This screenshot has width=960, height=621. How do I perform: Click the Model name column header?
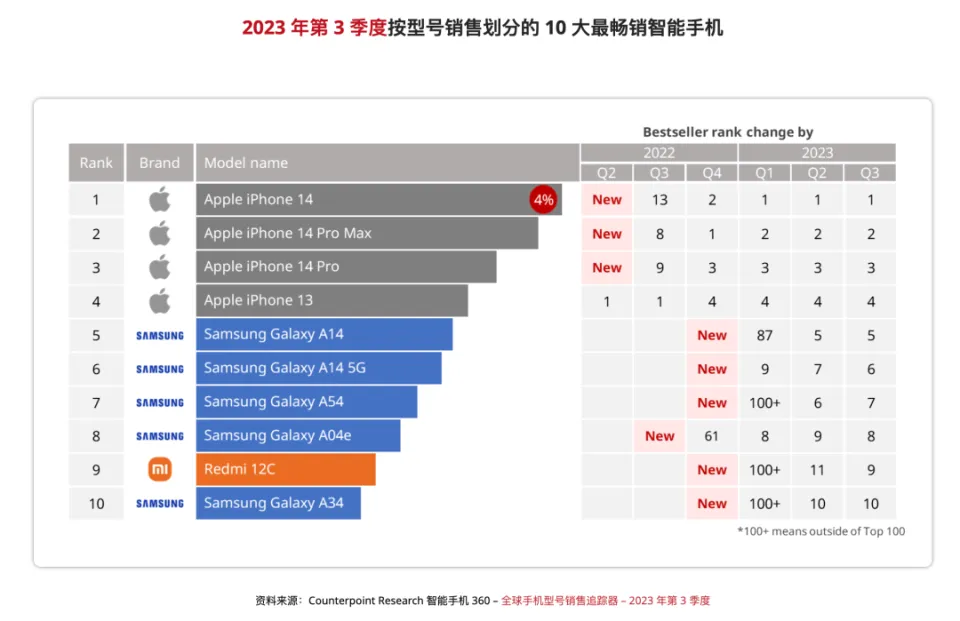(x=246, y=163)
